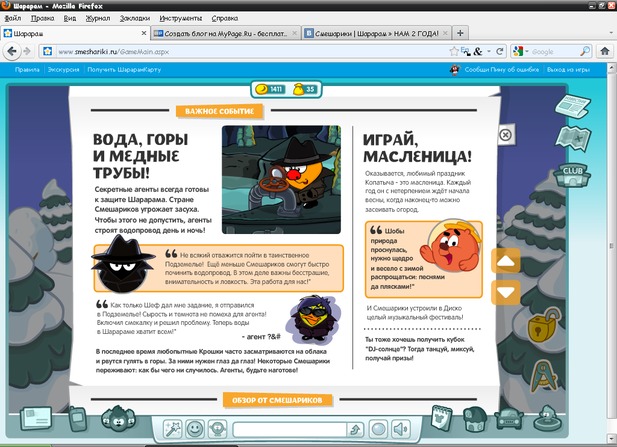
Task: Open the Журнал menu
Action: click(x=98, y=18)
